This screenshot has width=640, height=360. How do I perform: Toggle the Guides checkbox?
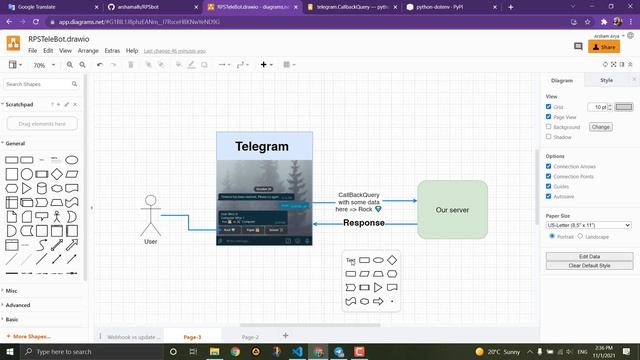[549, 186]
